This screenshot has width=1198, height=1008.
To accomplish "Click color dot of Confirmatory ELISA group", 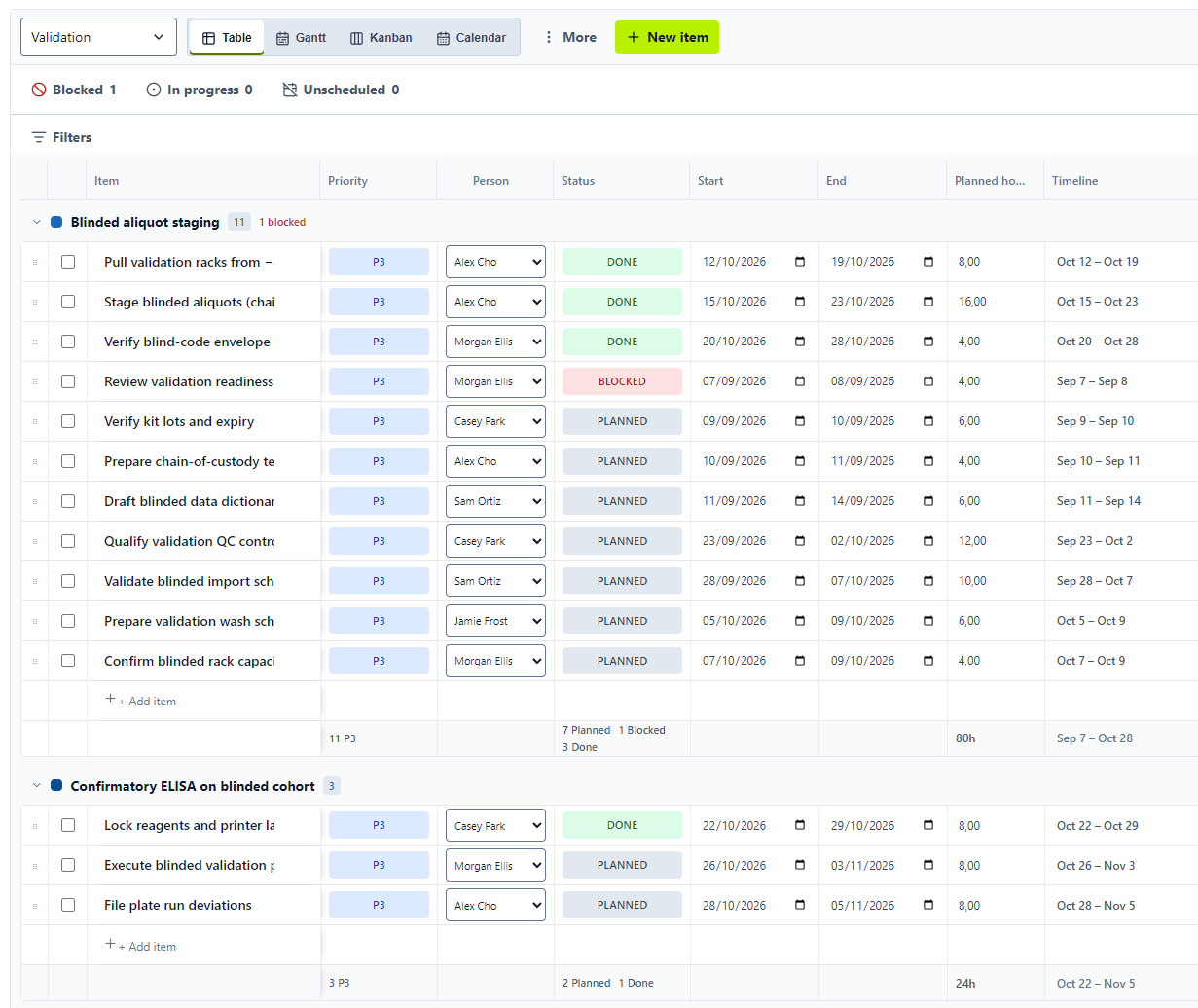I will [x=56, y=786].
